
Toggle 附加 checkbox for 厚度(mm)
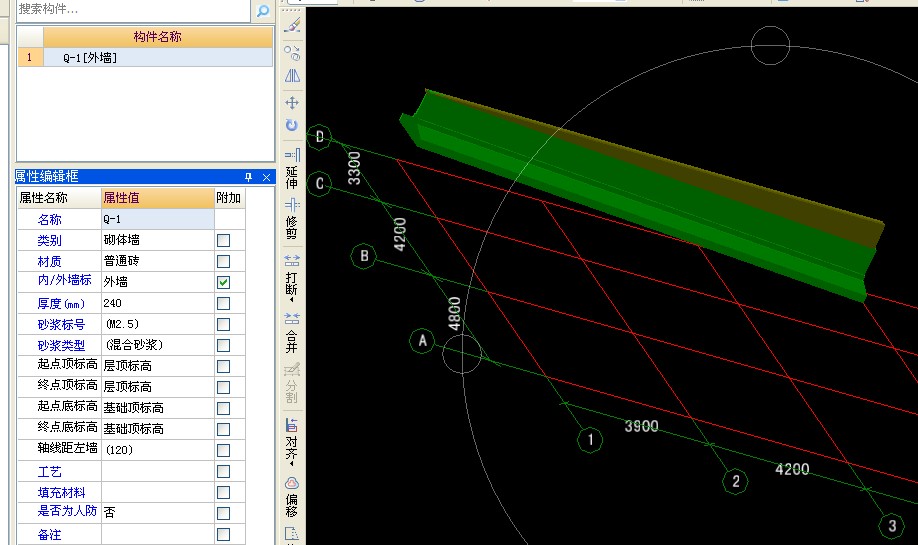(223, 303)
